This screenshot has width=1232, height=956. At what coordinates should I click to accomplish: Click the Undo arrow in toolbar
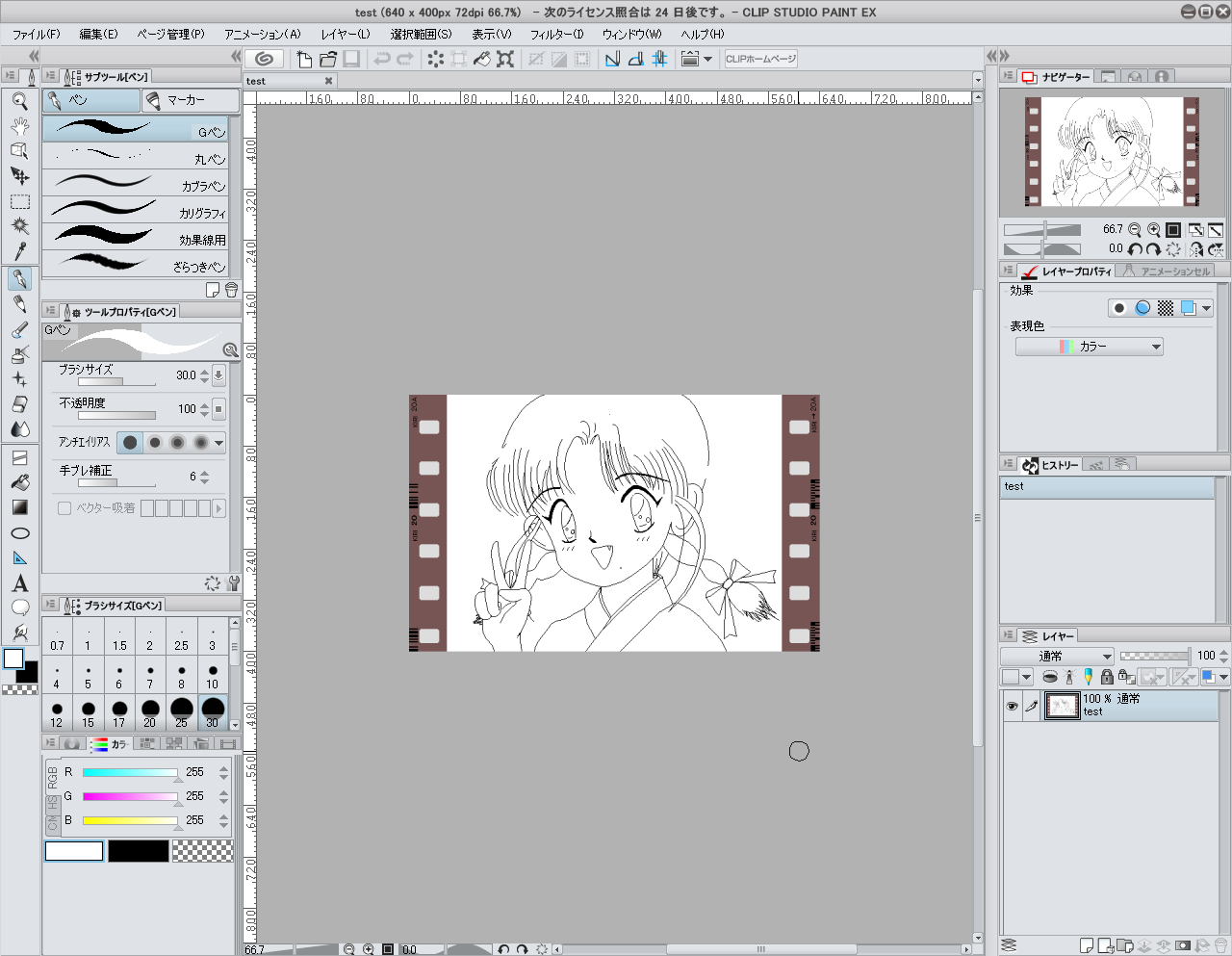(x=382, y=59)
